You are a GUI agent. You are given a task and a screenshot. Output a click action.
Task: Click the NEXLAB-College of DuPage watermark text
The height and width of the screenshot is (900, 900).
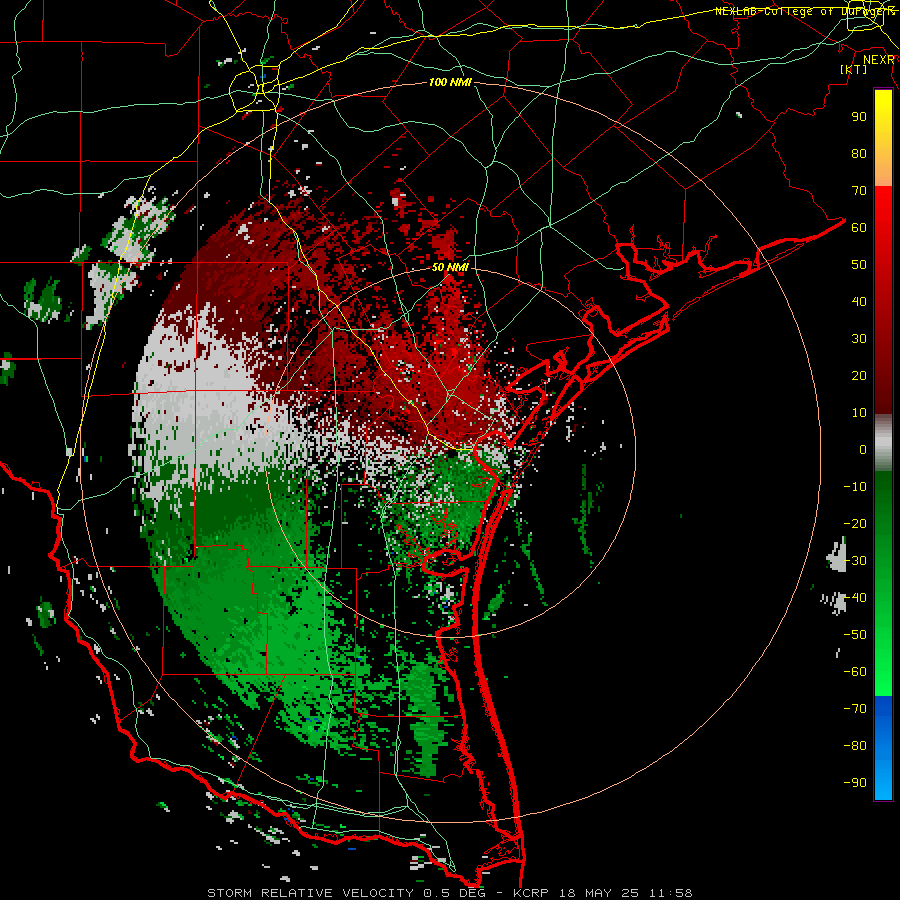point(804,11)
